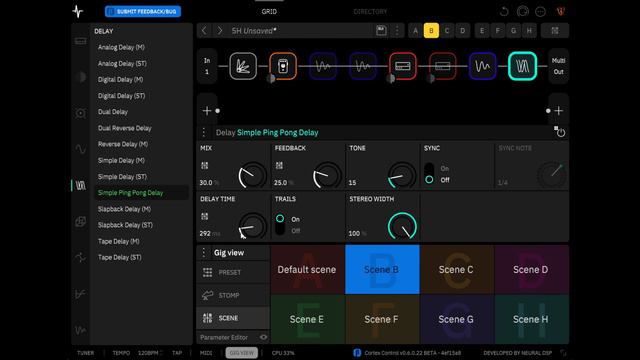Open delay block three-dot menu

pos(204,132)
